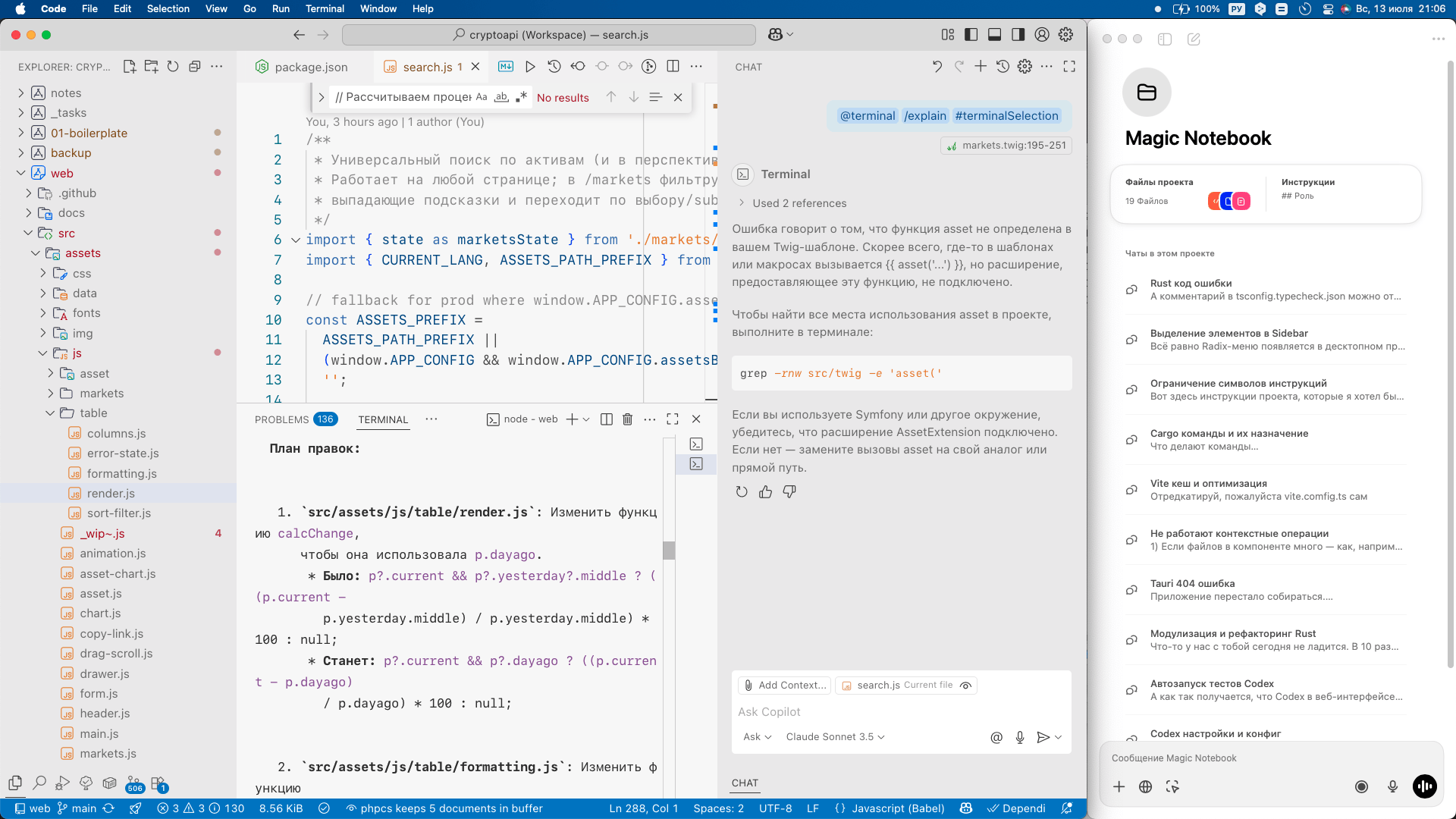Open render.js in file tree

(x=118, y=494)
